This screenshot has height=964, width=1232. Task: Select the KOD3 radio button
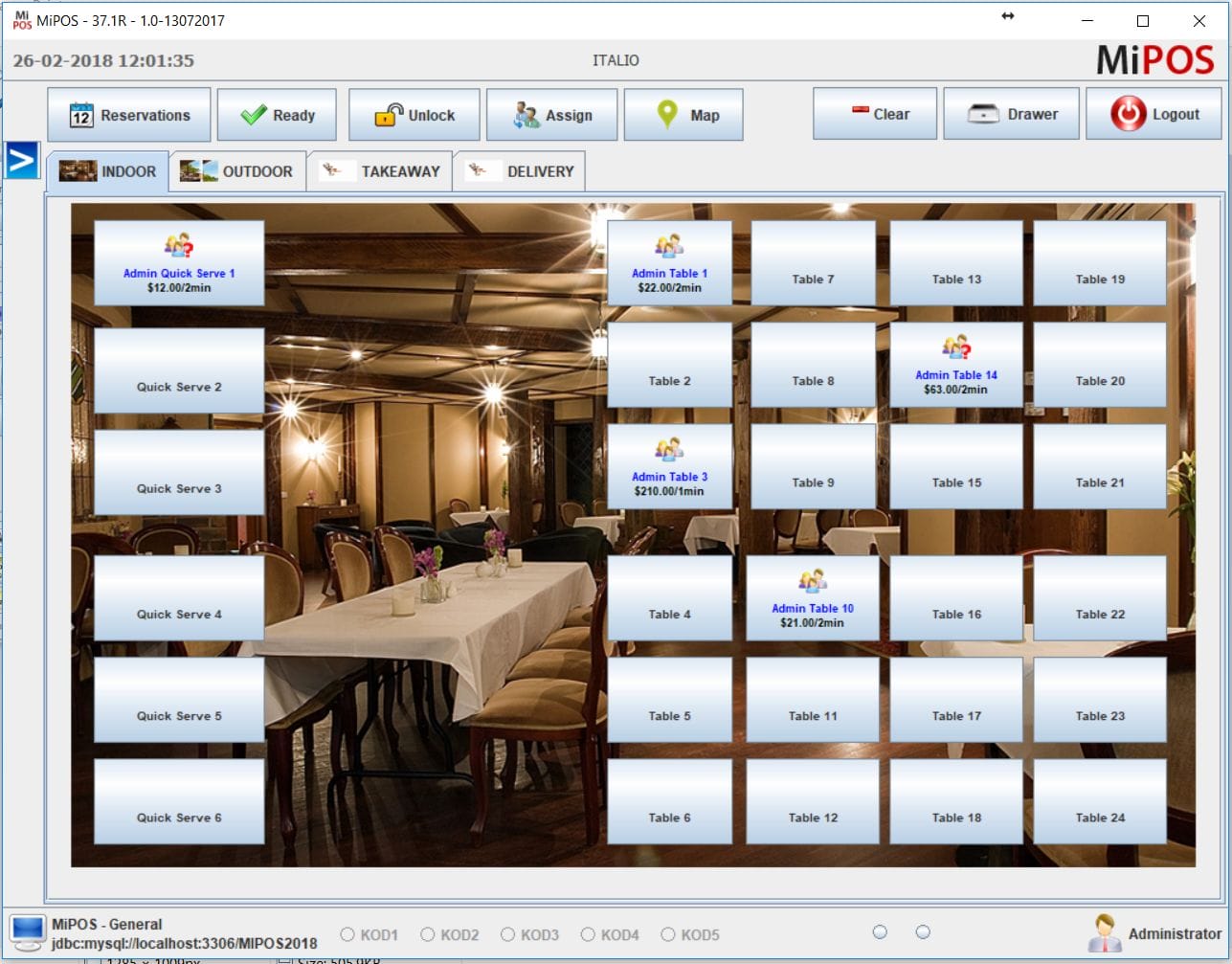[508, 934]
